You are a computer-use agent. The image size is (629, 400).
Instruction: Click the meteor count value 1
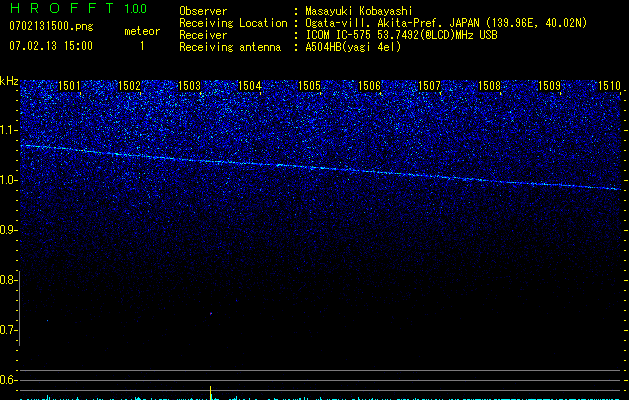pyautogui.click(x=142, y=46)
